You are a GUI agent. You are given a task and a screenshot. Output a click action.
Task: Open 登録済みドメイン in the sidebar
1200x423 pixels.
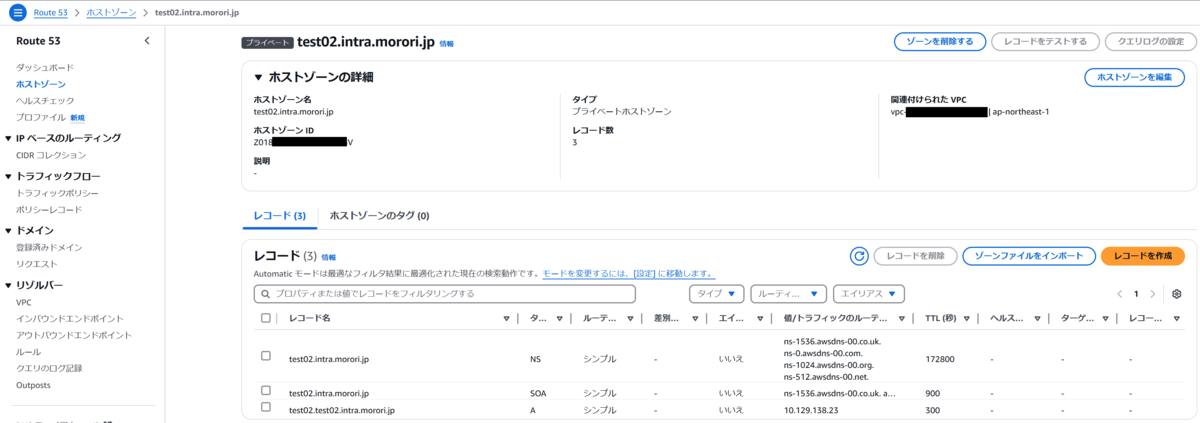49,247
